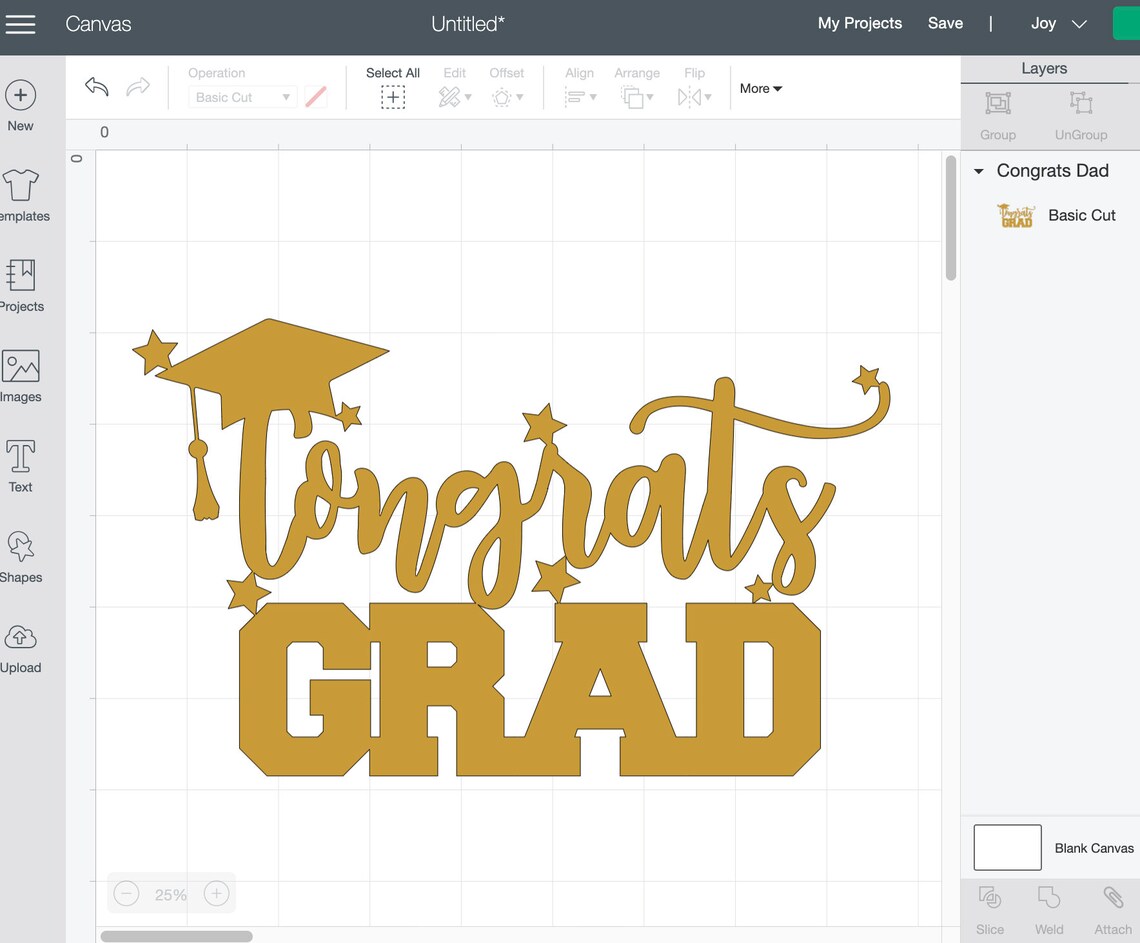This screenshot has height=943, width=1140.
Task: Expand the More options dropdown
Action: 760,89
